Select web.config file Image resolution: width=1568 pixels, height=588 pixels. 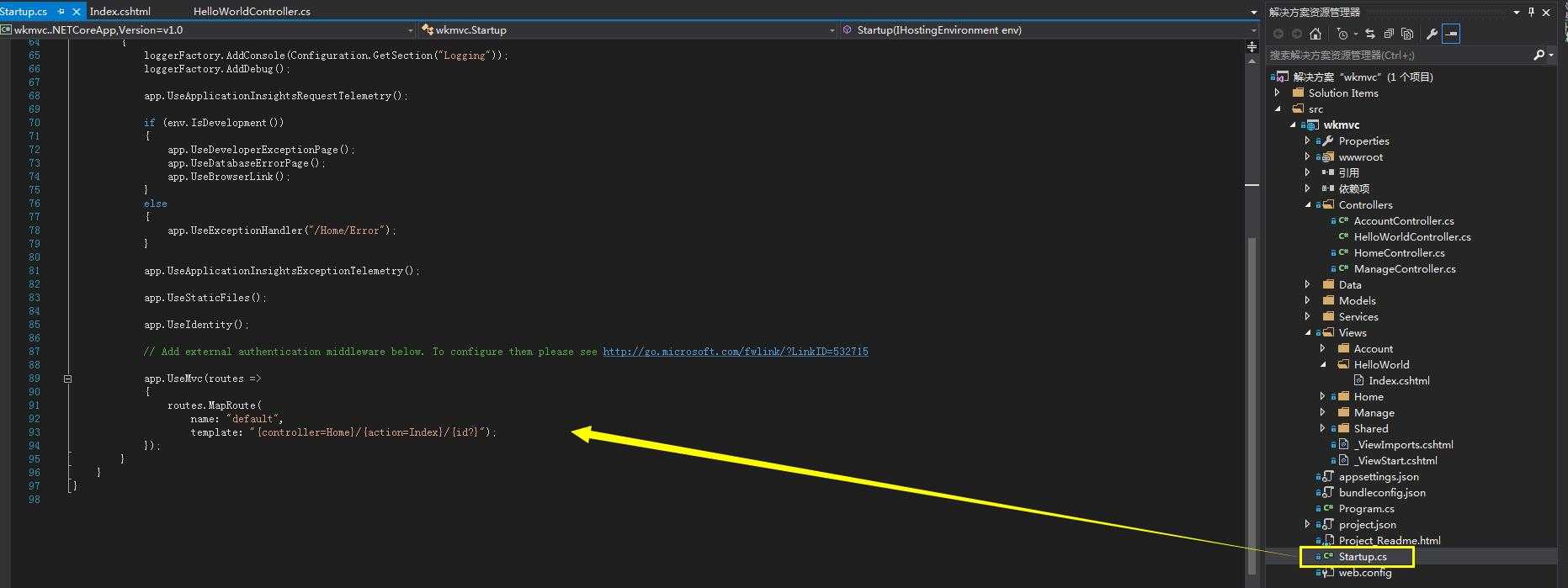point(1364,572)
